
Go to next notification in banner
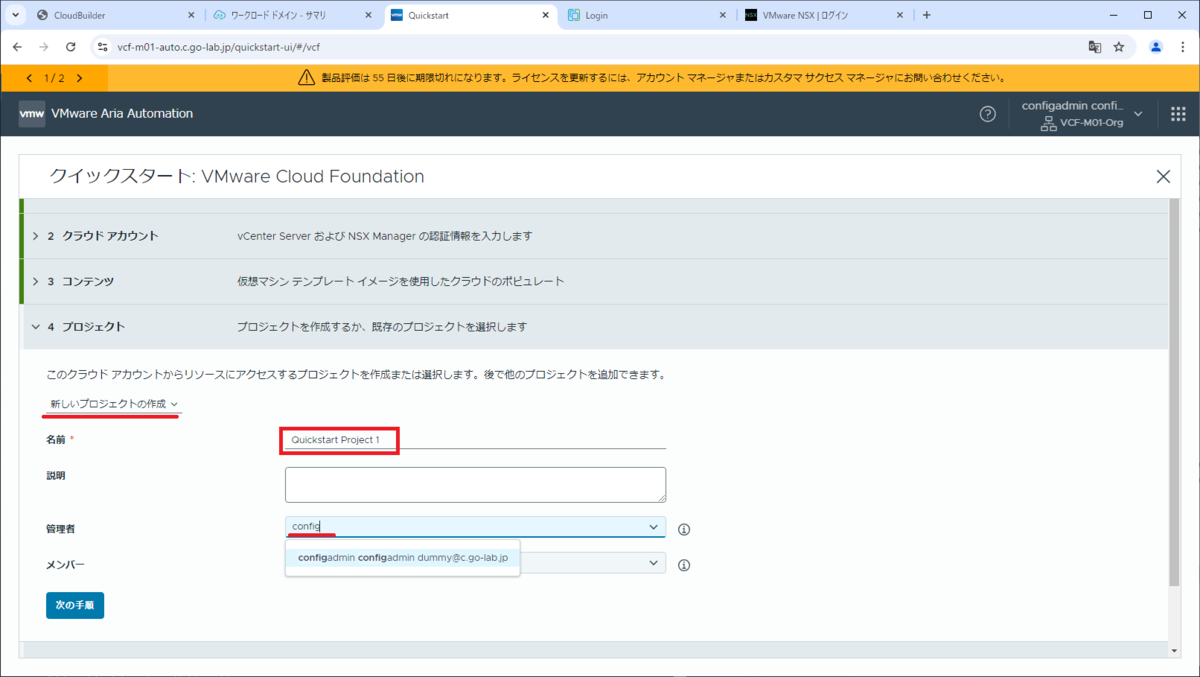click(x=79, y=78)
